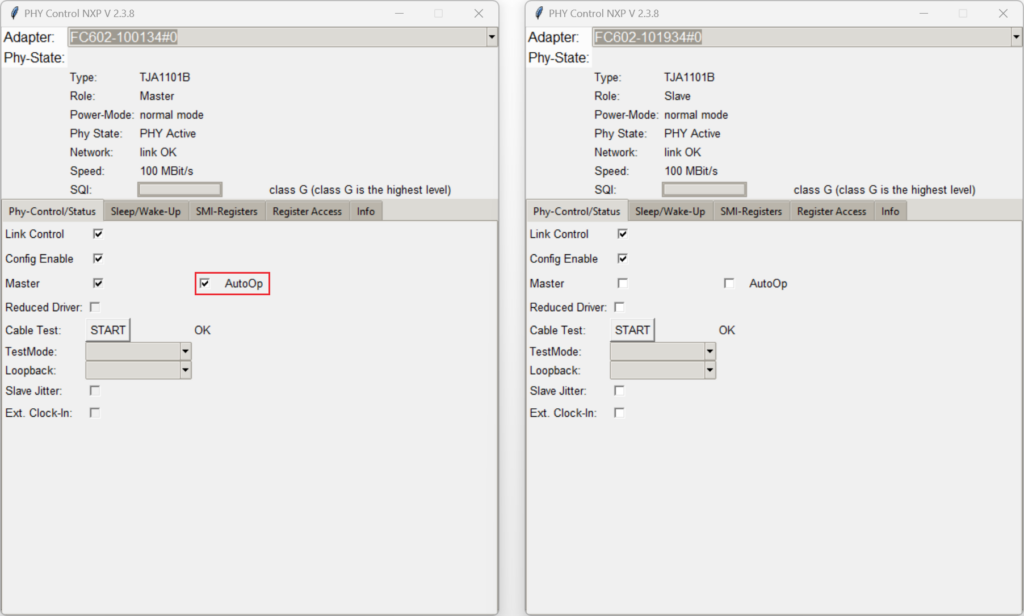Viewport: 1024px width, 616px height.
Task: Open the FC602-101934#0 adapter dropdown arrow
Action: coord(1016,37)
